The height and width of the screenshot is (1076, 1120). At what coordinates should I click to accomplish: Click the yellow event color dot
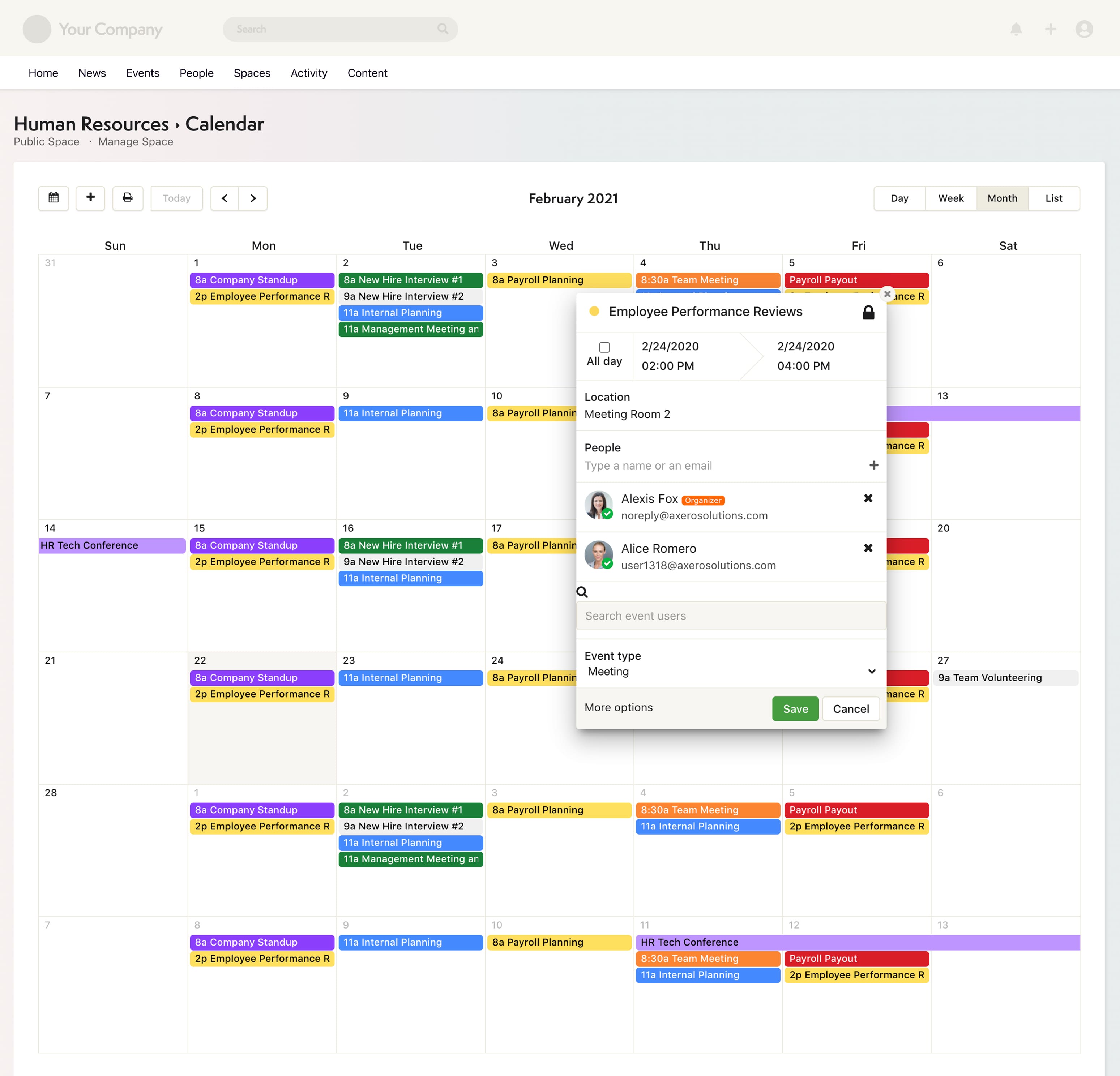(595, 312)
